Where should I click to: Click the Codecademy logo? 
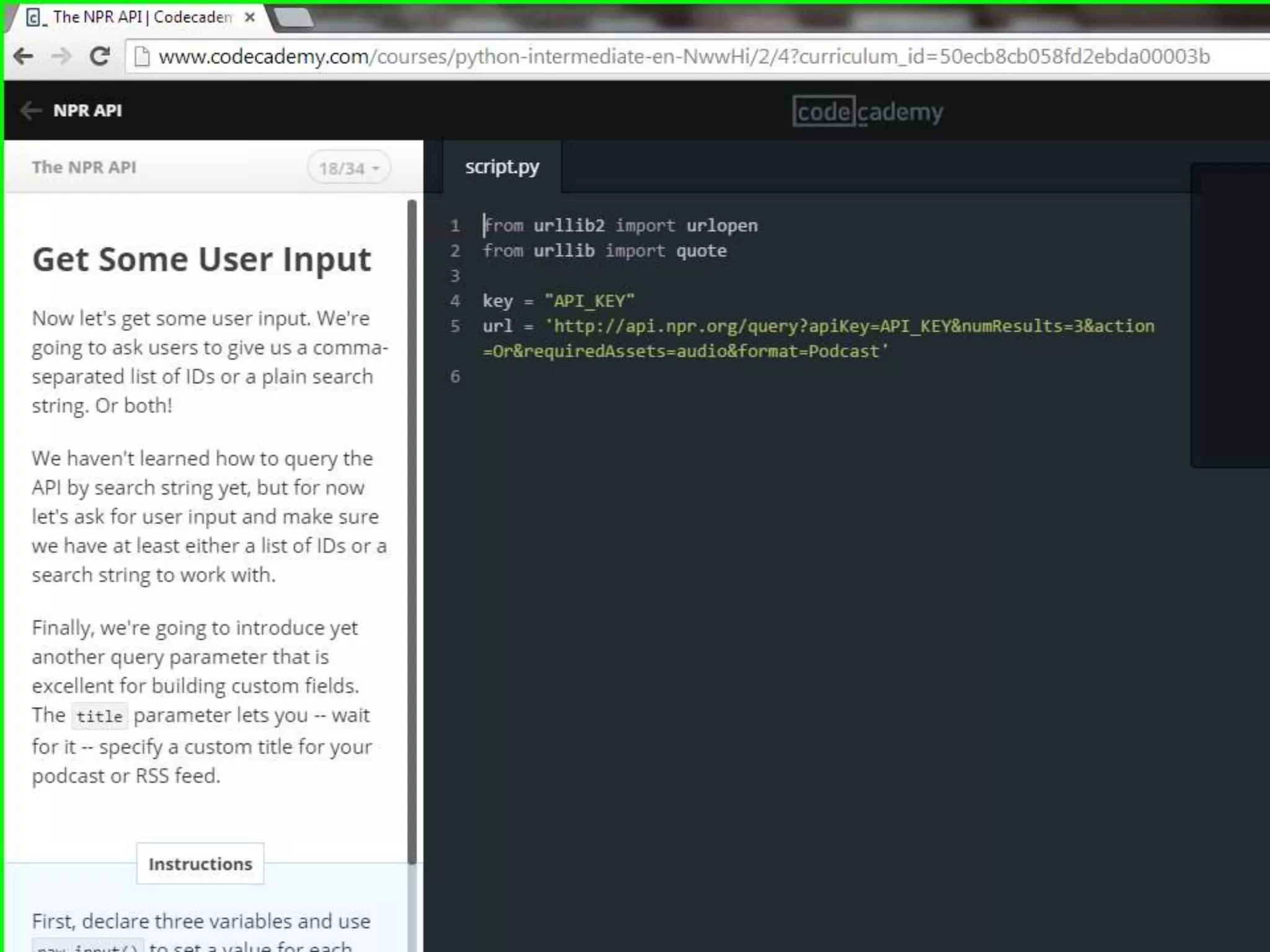[868, 112]
